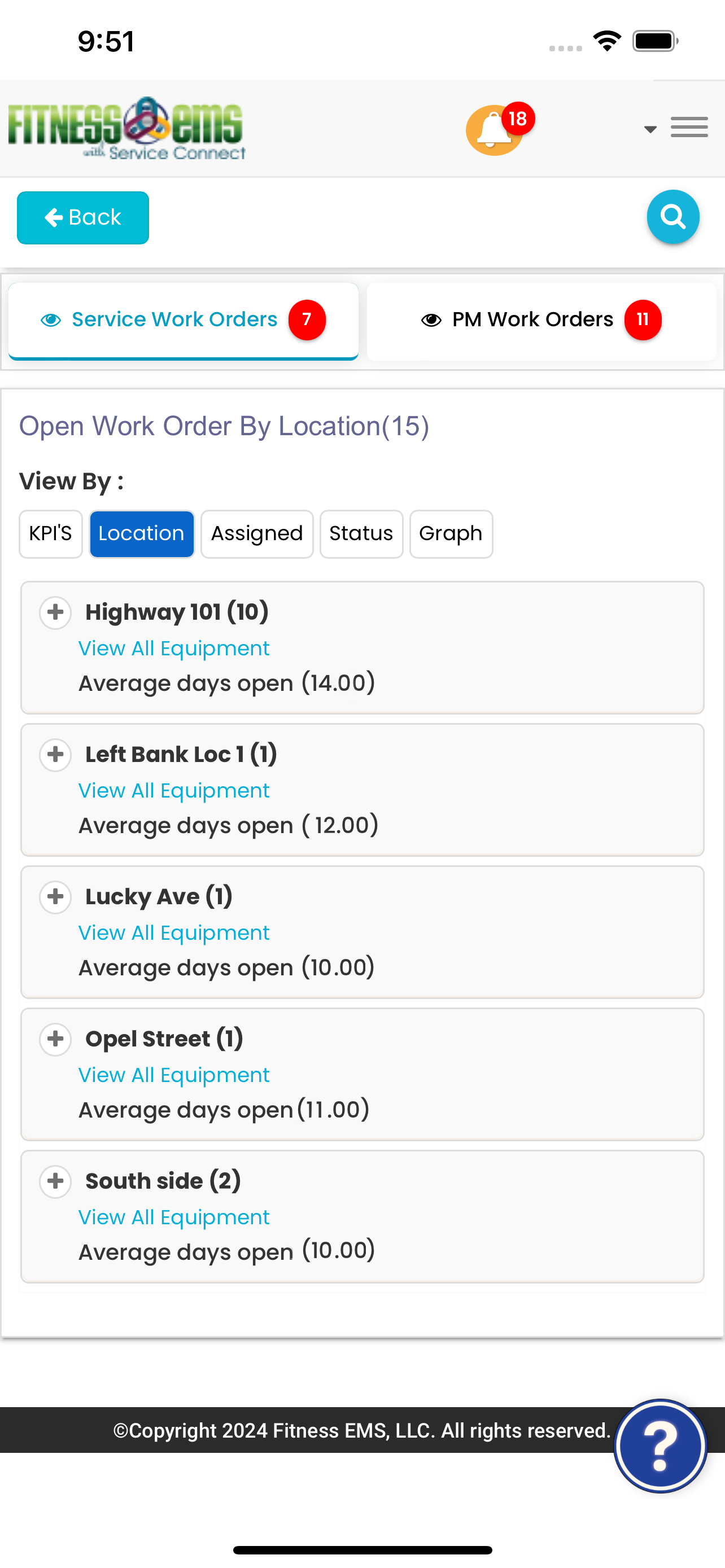Click the eye icon on Service Work Orders
Image resolution: width=725 pixels, height=1568 pixels.
(x=51, y=319)
